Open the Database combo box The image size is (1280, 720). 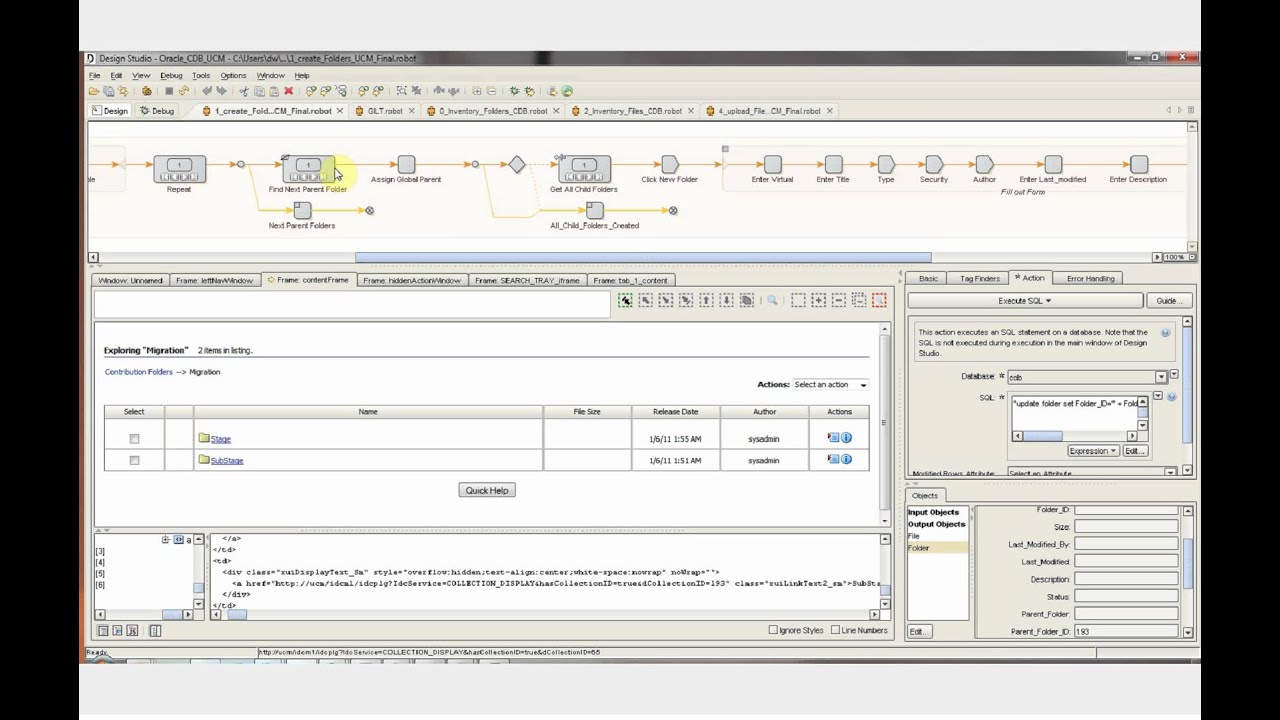click(x=1088, y=377)
